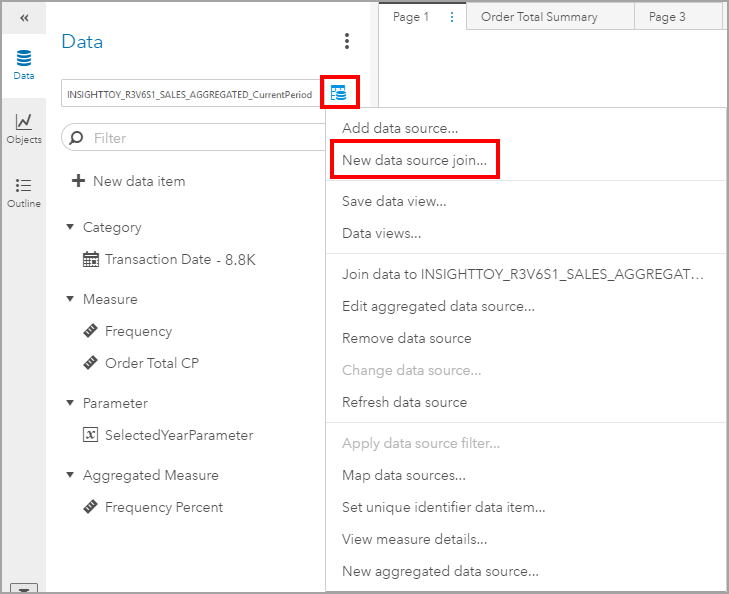The width and height of the screenshot is (729, 594).
Task: Open the Outline pane
Action: point(23,192)
